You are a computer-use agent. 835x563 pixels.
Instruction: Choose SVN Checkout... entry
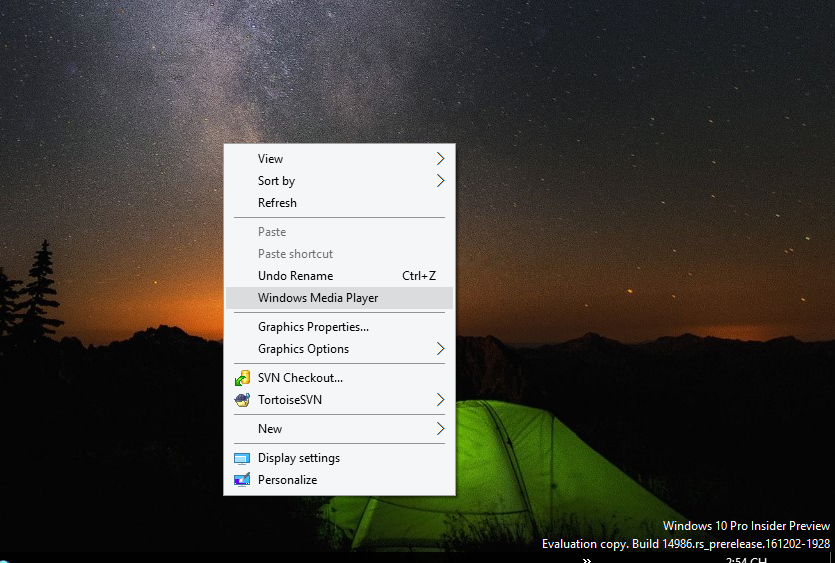tap(339, 378)
